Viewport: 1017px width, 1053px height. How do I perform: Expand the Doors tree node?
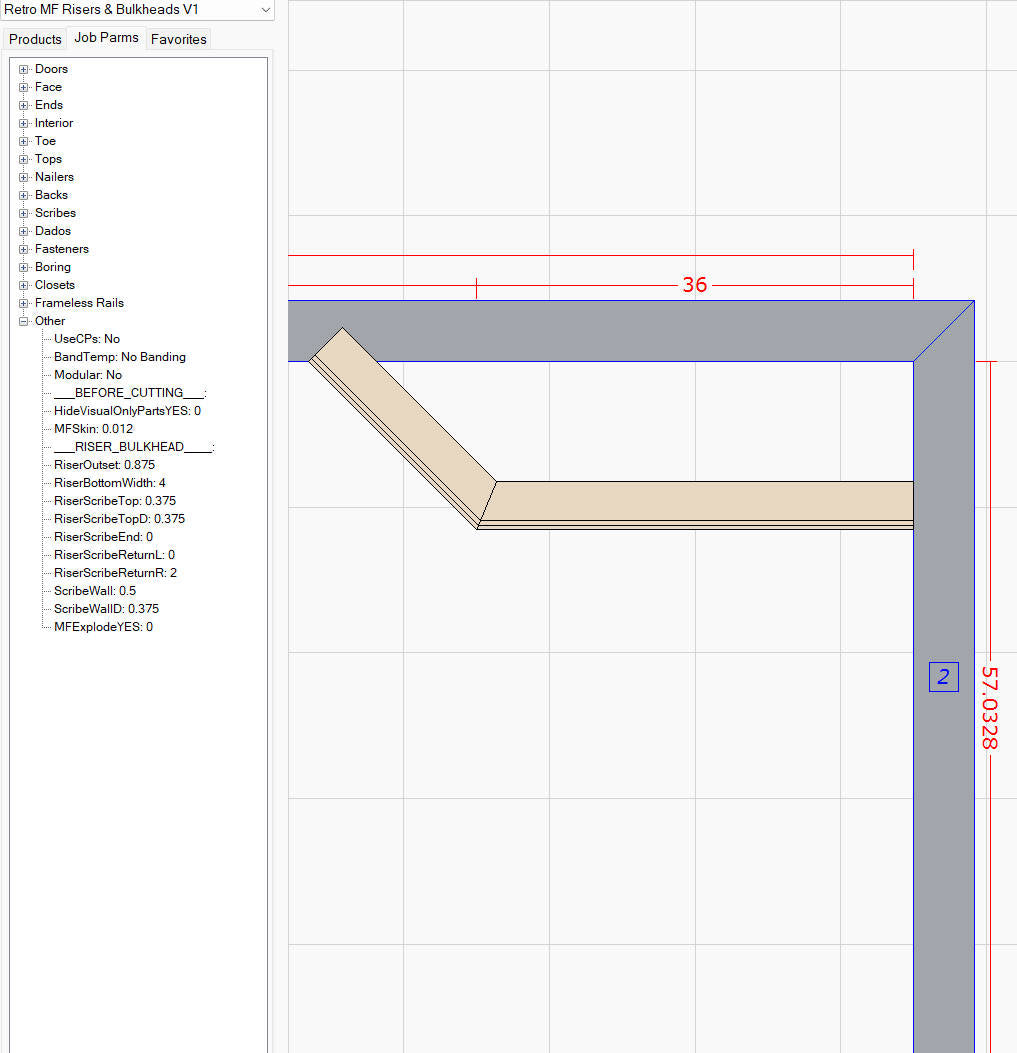22,69
